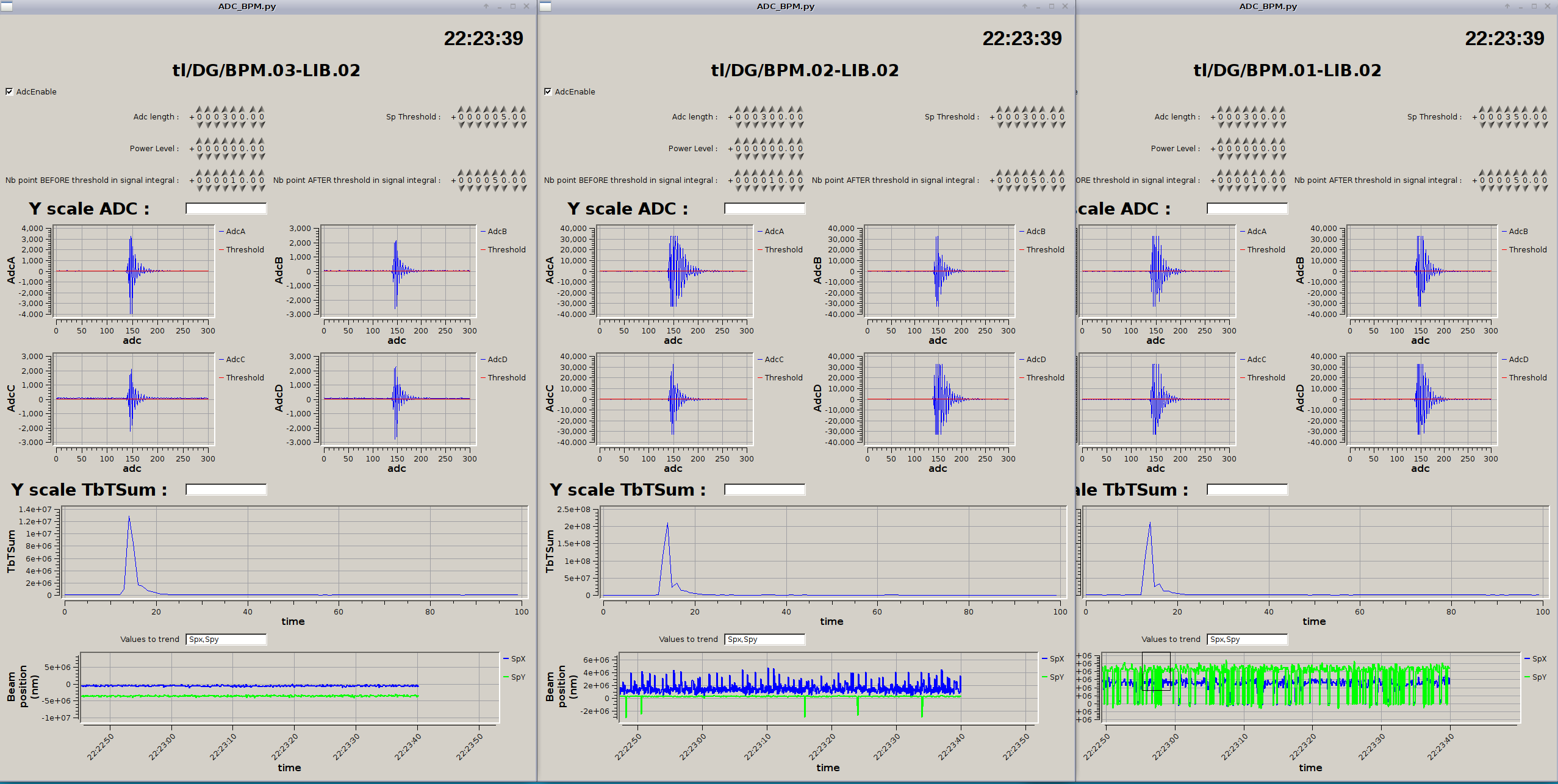
Task: Click first down arrow of BPM.01 Power Level
Action: 1221,157
